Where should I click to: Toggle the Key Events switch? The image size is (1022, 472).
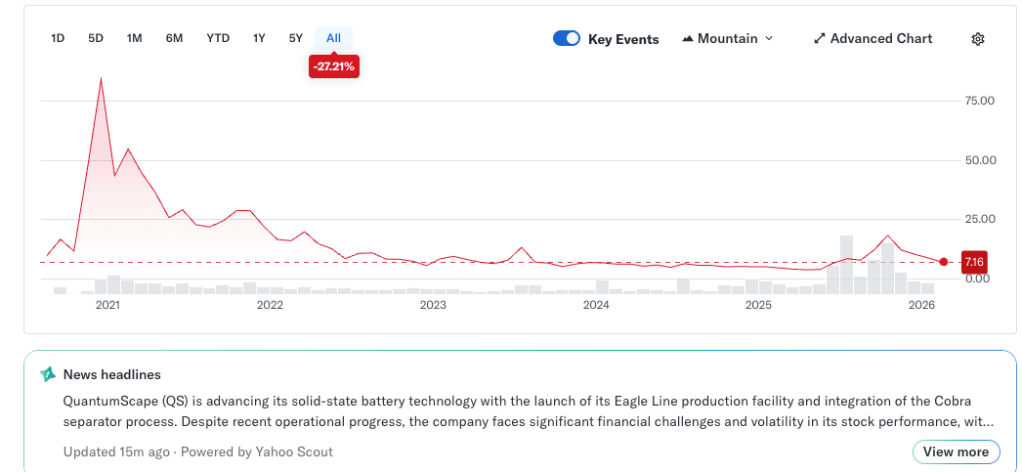pyautogui.click(x=566, y=39)
